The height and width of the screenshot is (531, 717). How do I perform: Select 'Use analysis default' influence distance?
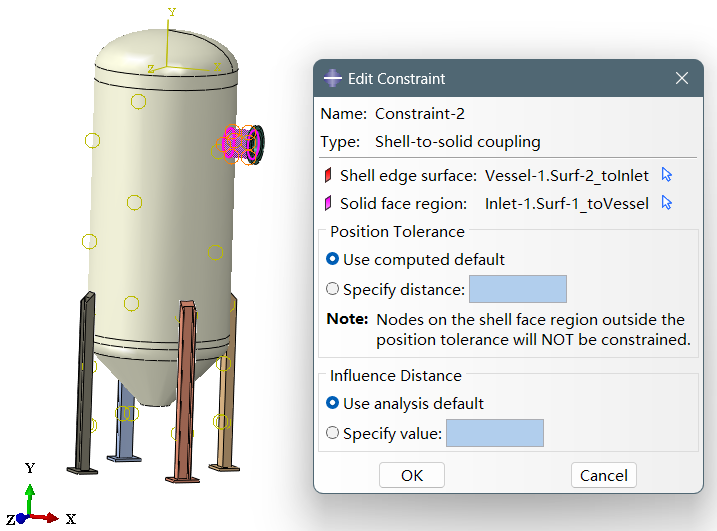click(x=332, y=403)
